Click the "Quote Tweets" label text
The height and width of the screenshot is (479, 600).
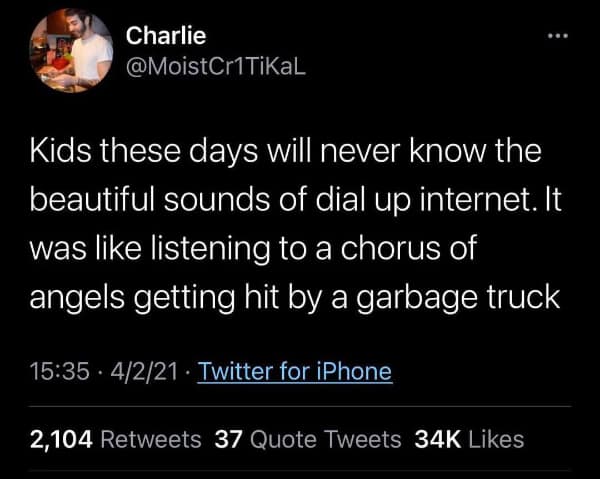(x=325, y=439)
